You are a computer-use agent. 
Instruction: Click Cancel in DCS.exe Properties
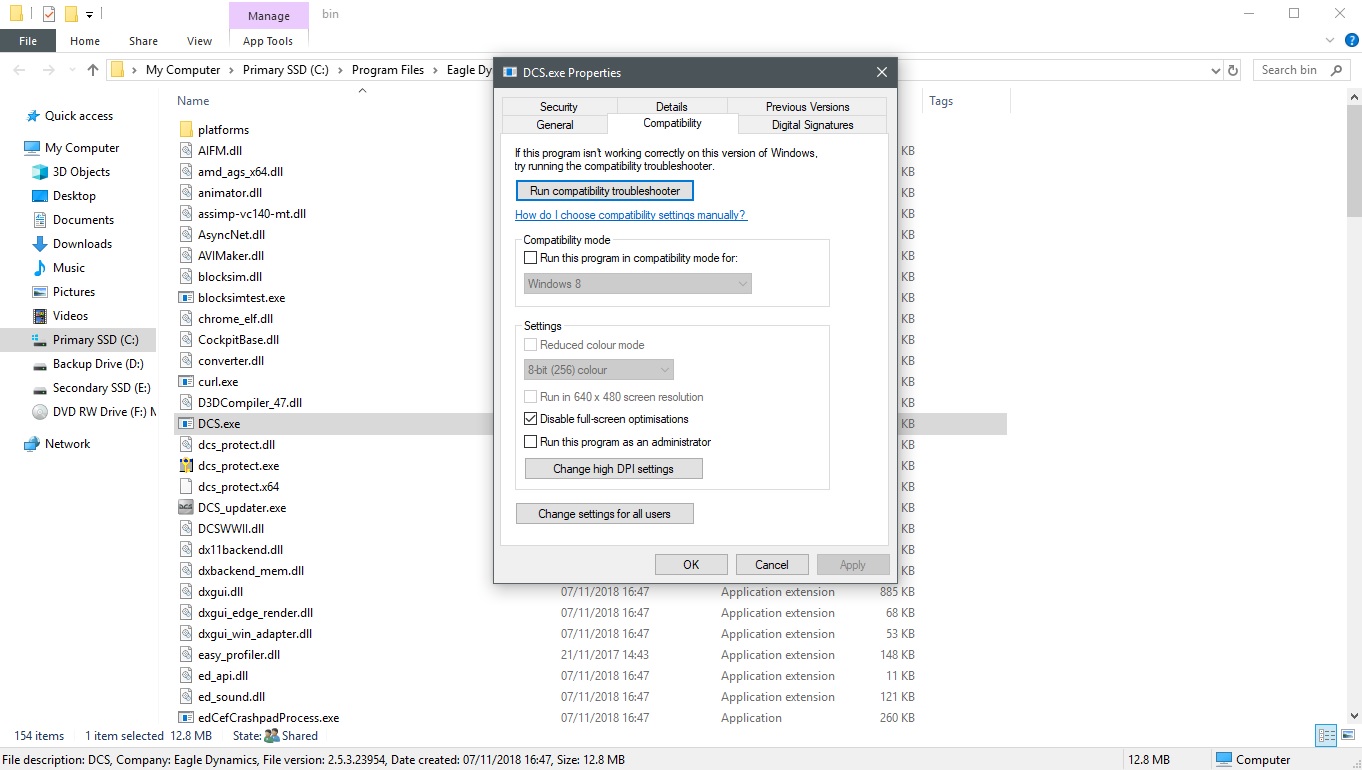click(772, 565)
